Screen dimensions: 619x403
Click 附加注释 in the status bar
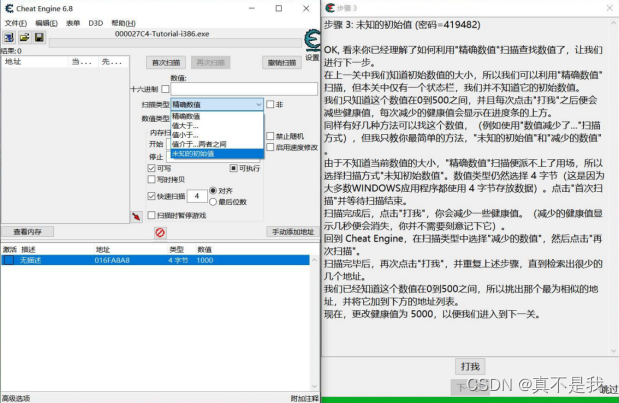point(304,398)
